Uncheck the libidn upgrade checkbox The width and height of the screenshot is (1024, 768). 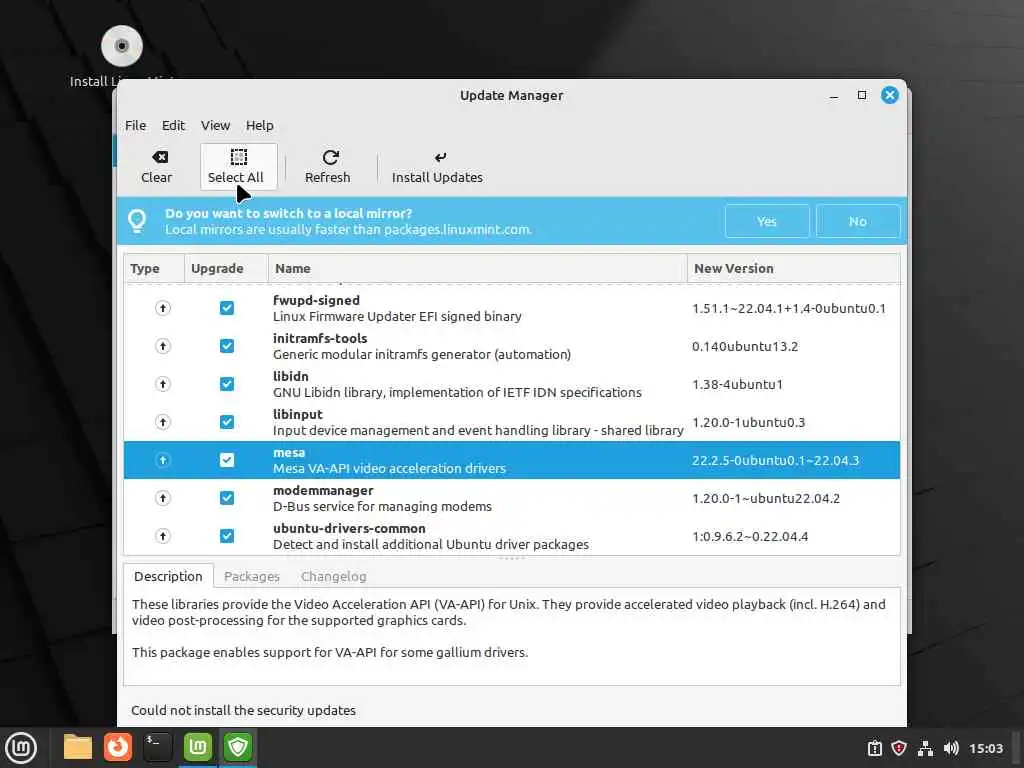tap(227, 383)
